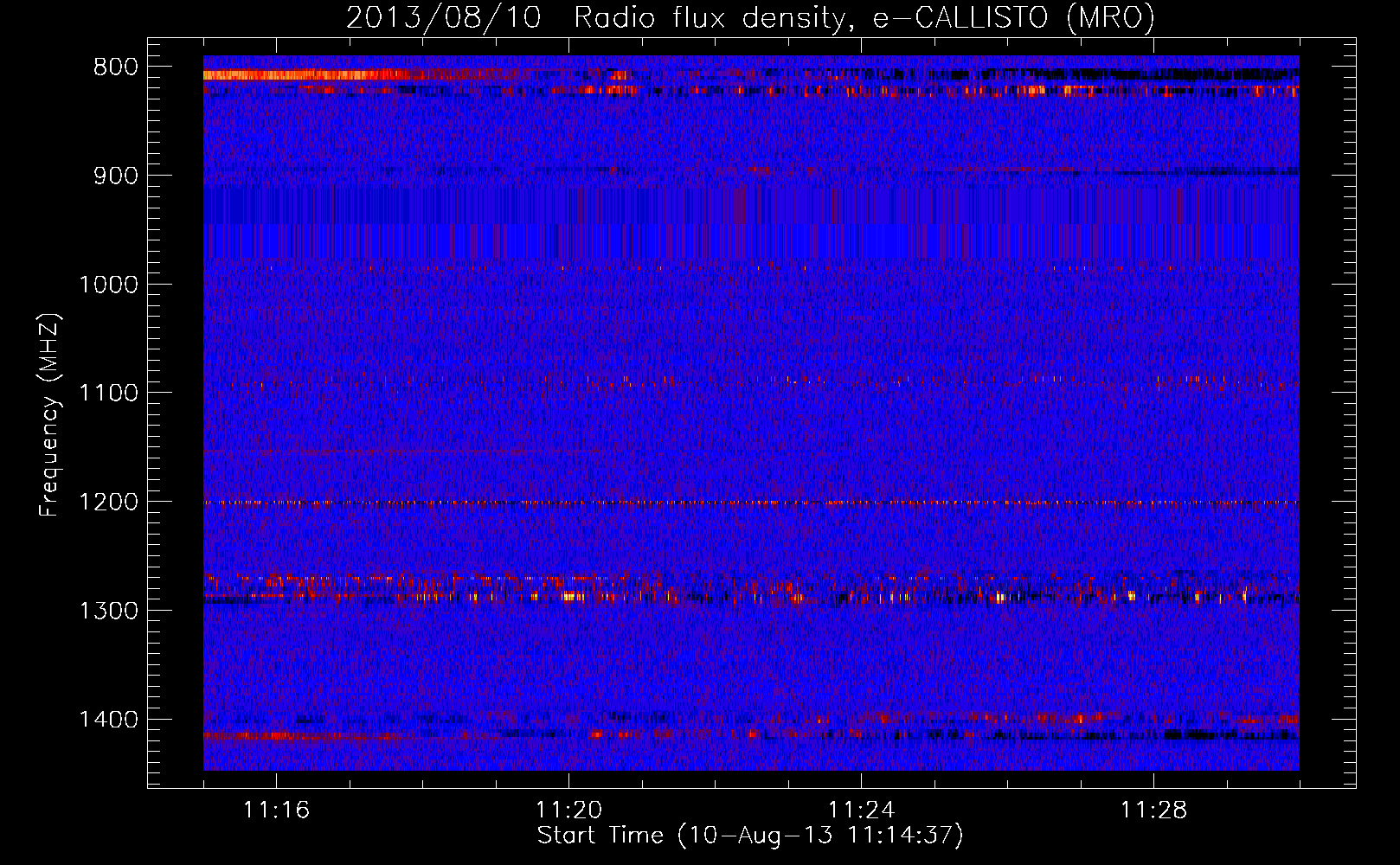Click the 1100 frequency tick label
Viewport: 1400px width, 865px height.
tap(108, 394)
